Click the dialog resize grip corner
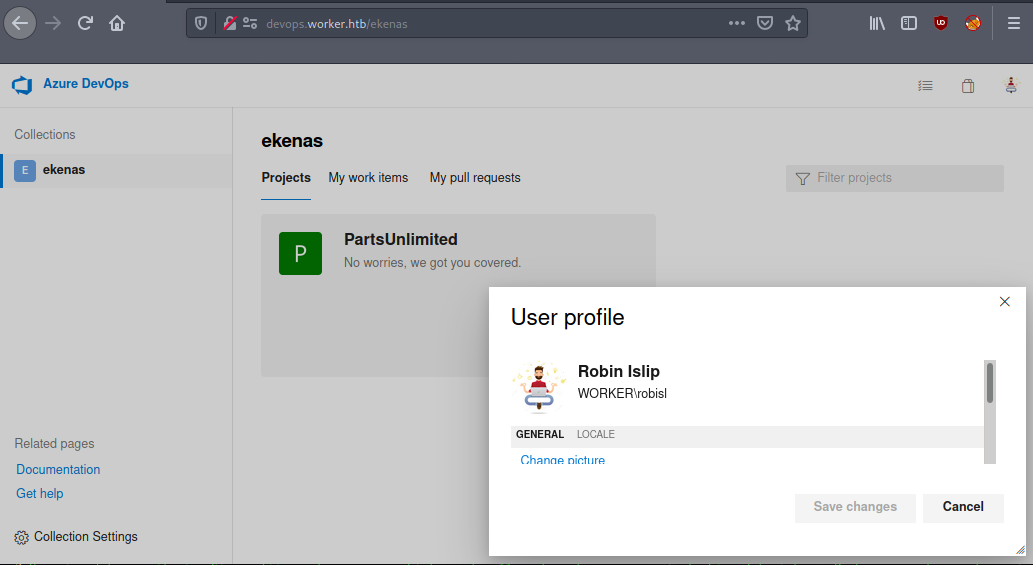This screenshot has height=565, width=1033. click(x=1020, y=550)
